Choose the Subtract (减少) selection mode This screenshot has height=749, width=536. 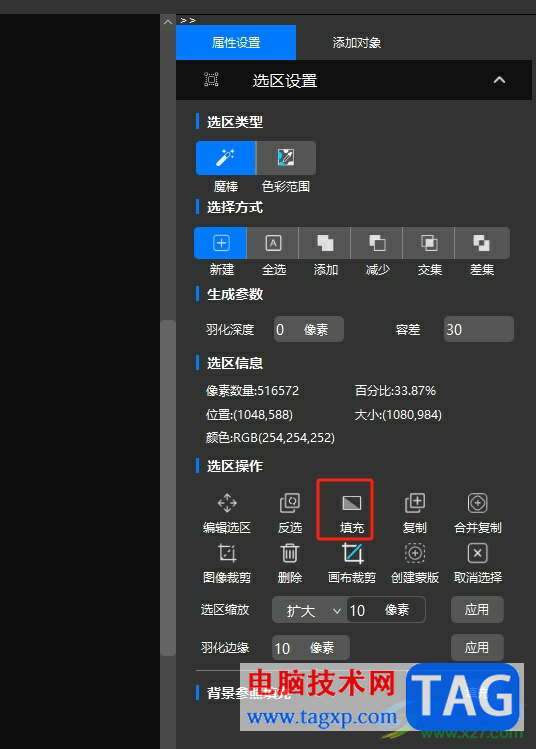pos(377,243)
